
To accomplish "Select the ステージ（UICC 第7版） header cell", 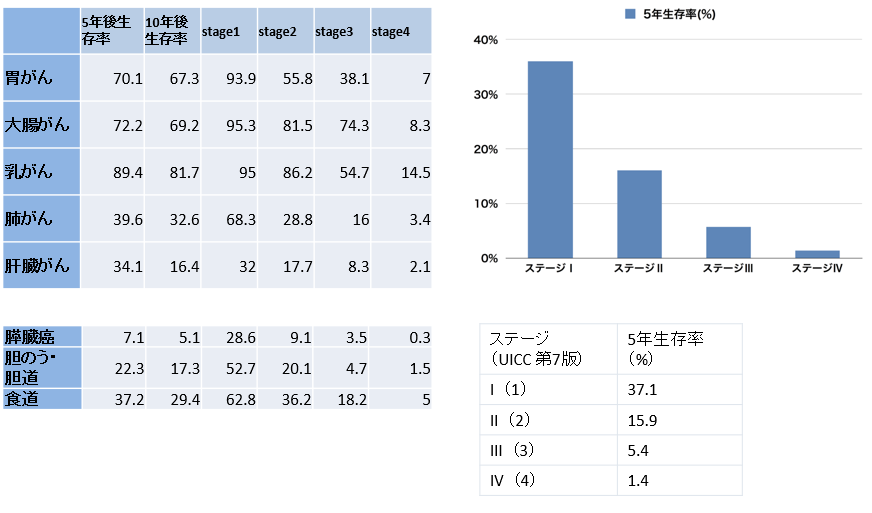I will tap(548, 349).
